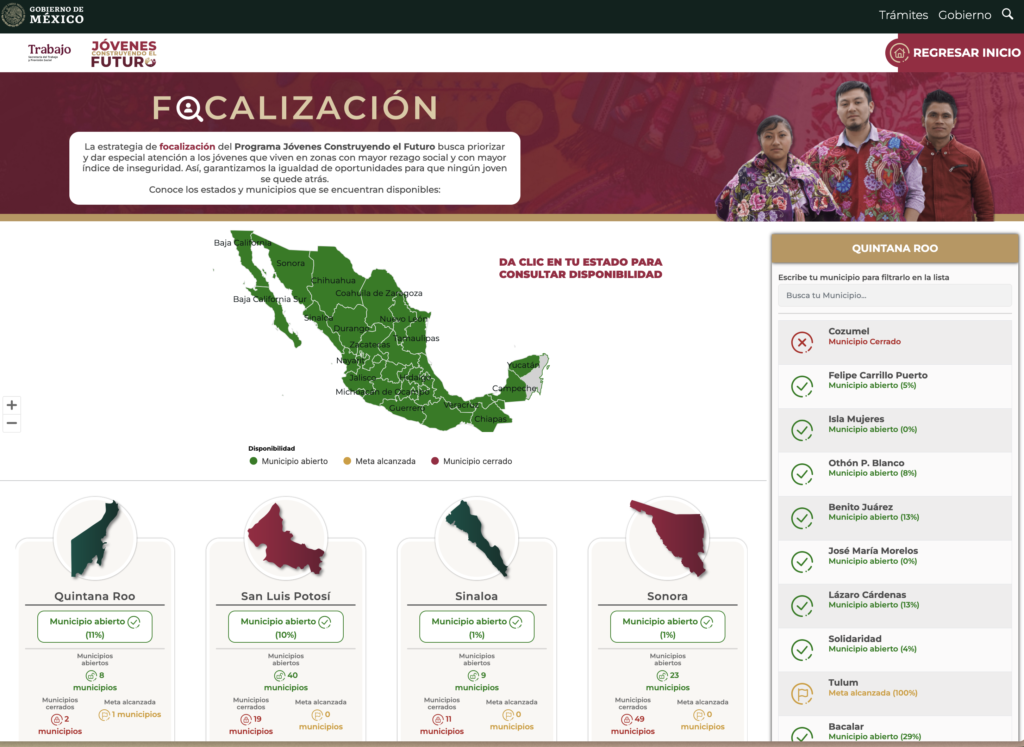The width and height of the screenshot is (1024, 747).
Task: Focus the Busca tu Municipio search field
Action: 894,296
